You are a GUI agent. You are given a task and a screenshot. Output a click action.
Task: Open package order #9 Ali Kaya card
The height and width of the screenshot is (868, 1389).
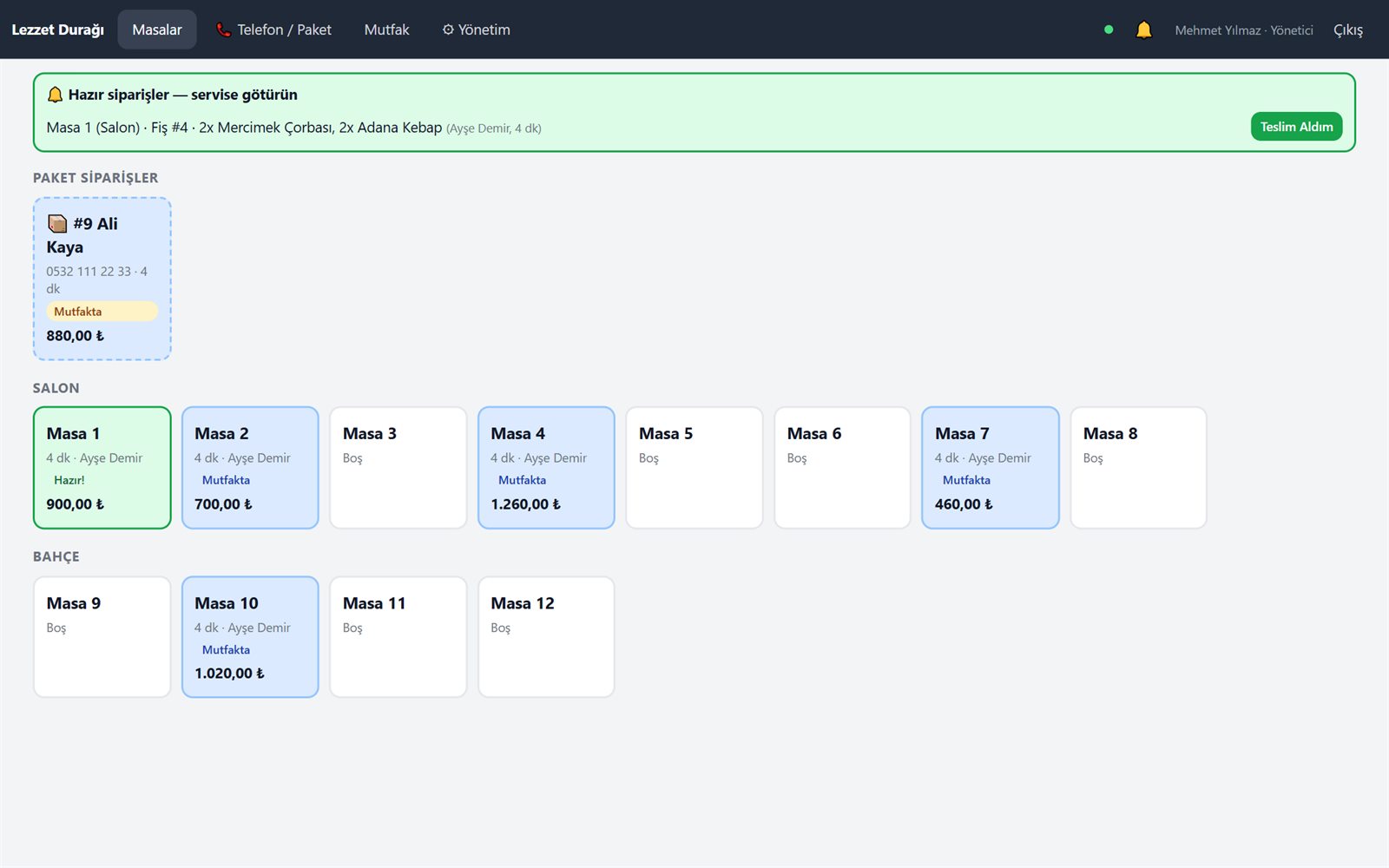pos(102,279)
